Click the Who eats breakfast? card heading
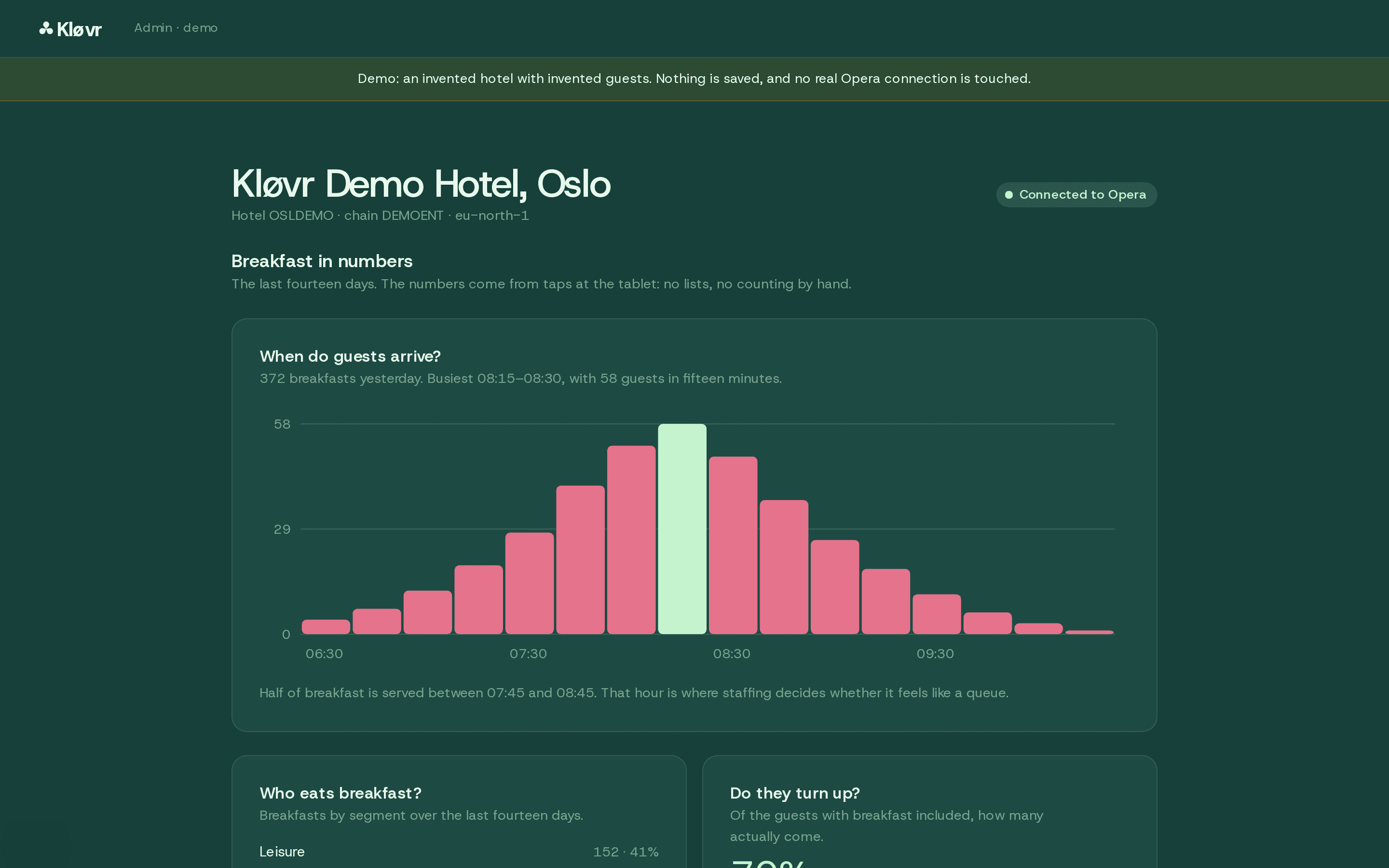Viewport: 1389px width, 868px height. click(340, 793)
